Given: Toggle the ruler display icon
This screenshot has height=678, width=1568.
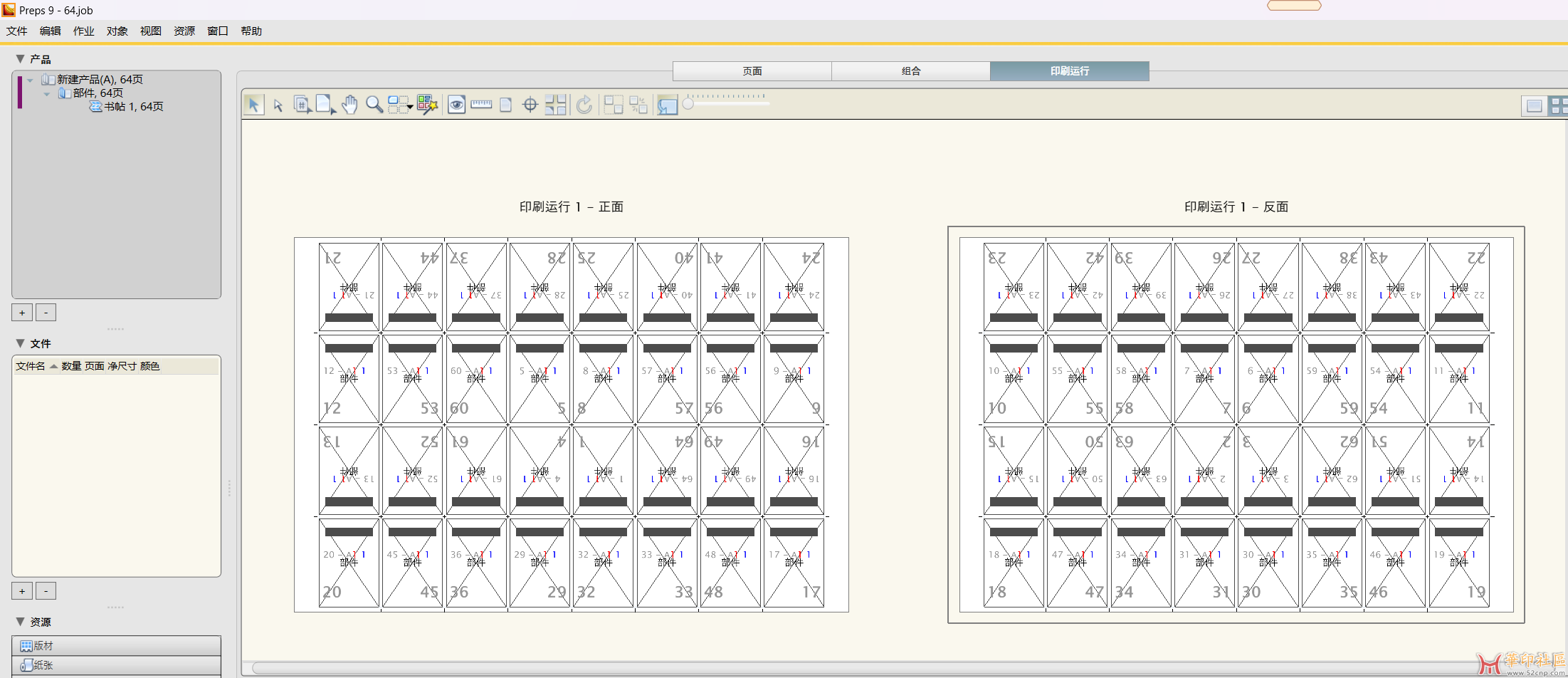Looking at the screenshot, I should tap(481, 105).
